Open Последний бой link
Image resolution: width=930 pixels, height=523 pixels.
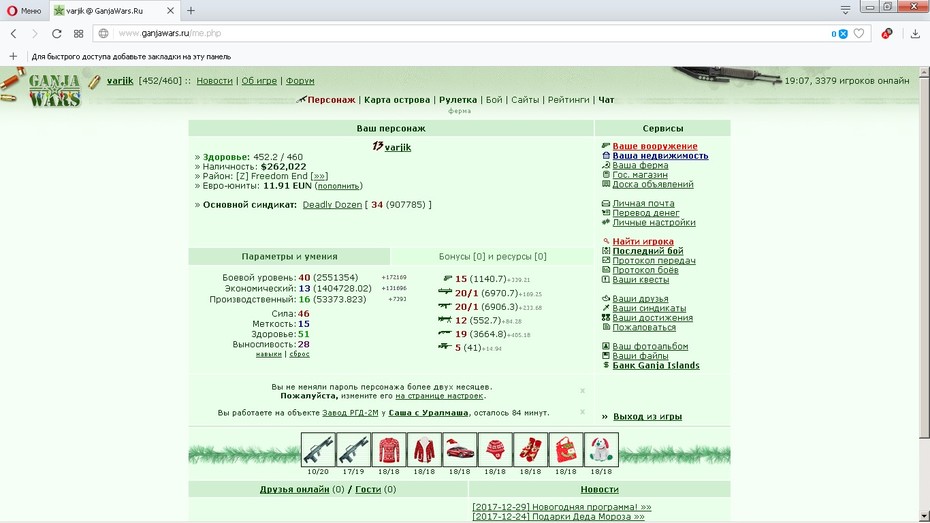tap(648, 251)
